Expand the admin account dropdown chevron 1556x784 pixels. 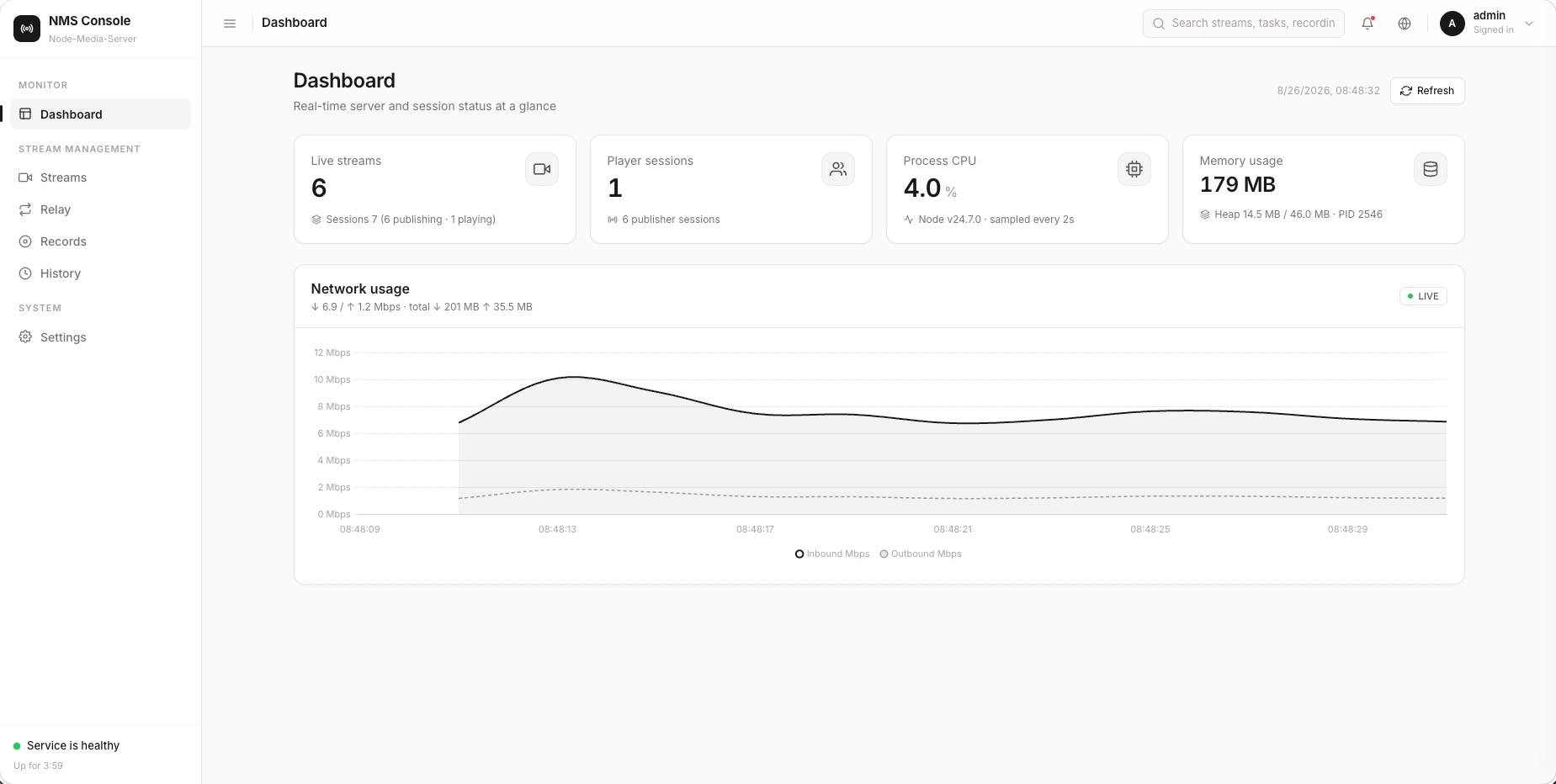[x=1529, y=24]
